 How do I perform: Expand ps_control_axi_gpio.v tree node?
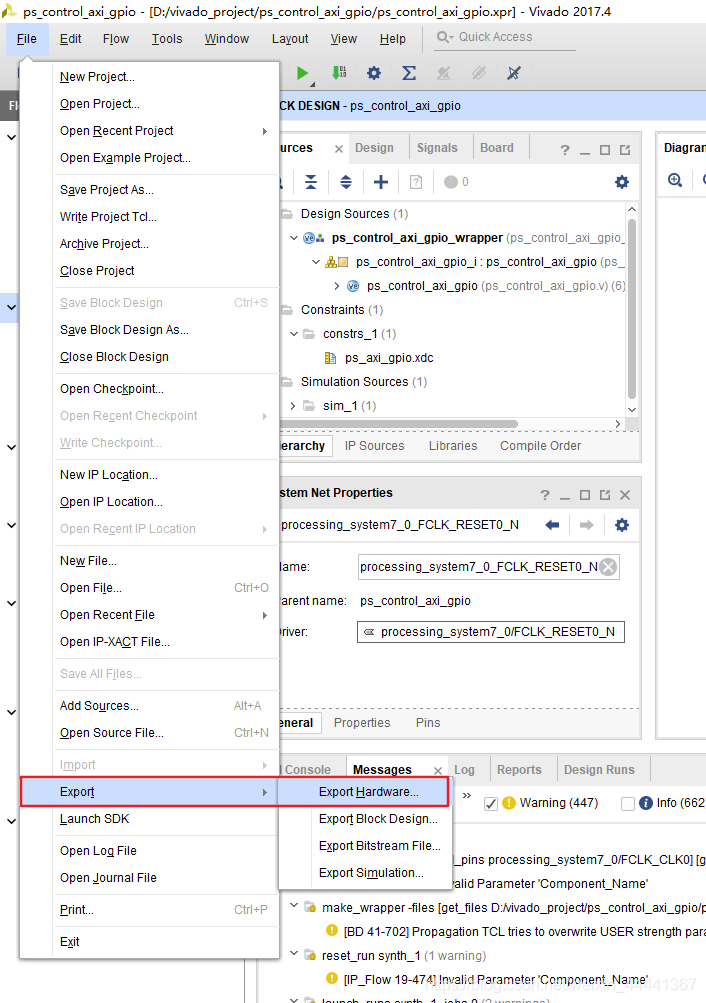click(x=337, y=286)
